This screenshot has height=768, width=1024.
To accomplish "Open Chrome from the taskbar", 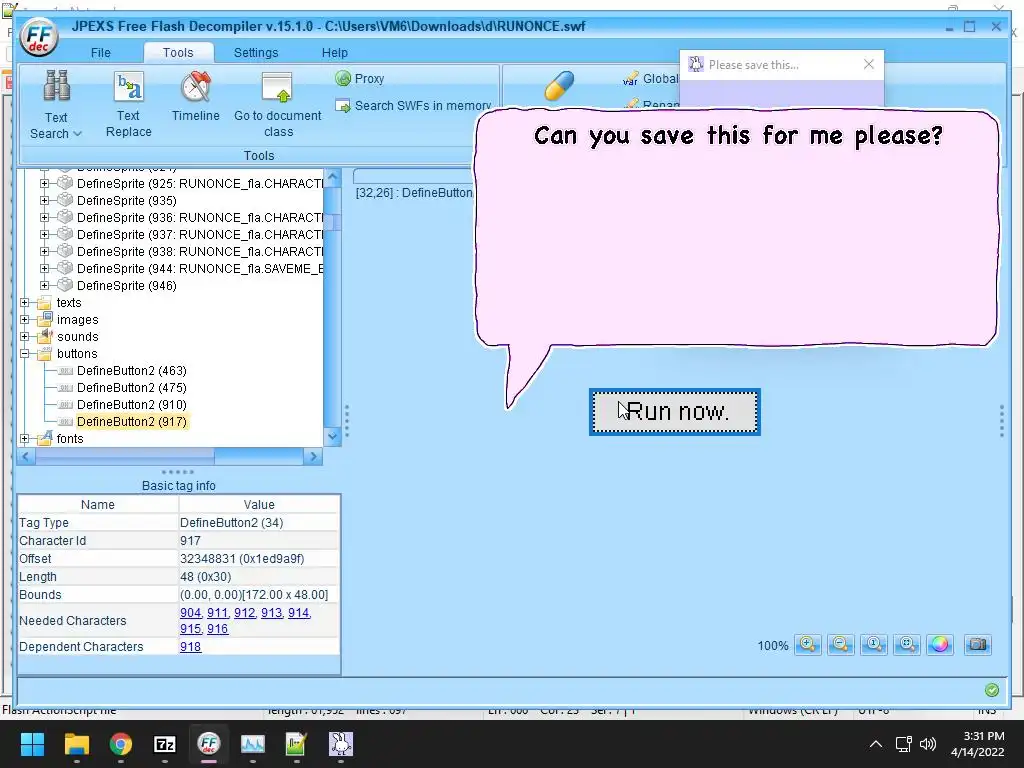I will click(121, 743).
